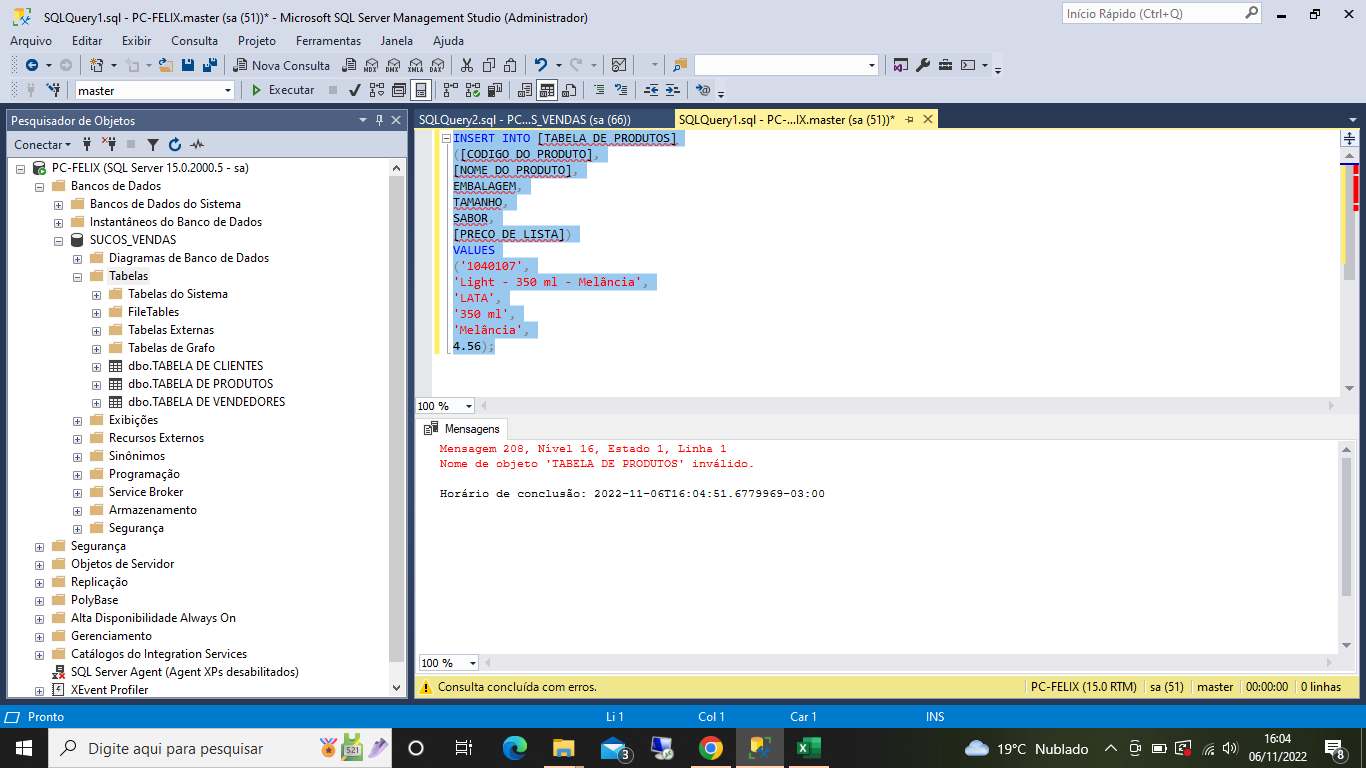Uncomment the selected lines icon
Screen dimensions: 1366x768
(x=621, y=90)
